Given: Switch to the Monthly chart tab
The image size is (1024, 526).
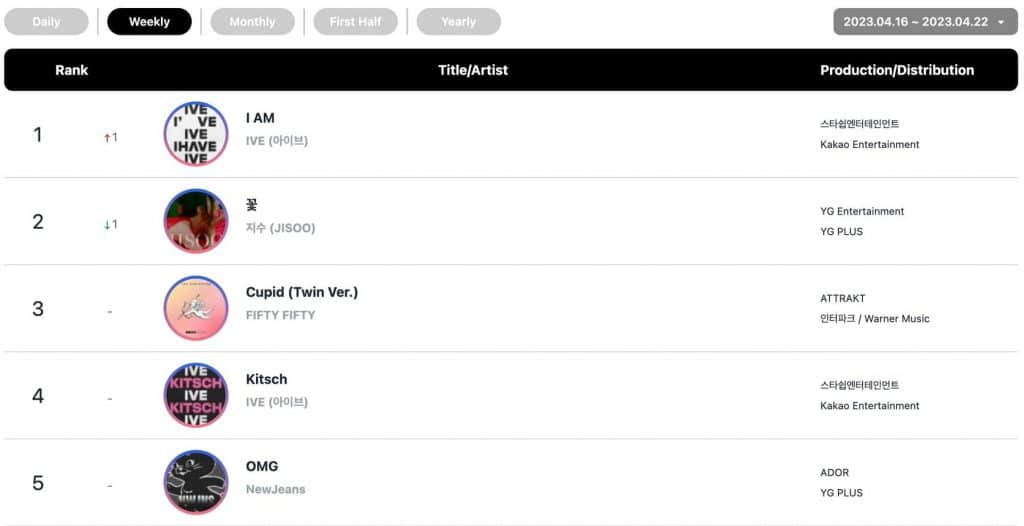Looking at the screenshot, I should (252, 22).
